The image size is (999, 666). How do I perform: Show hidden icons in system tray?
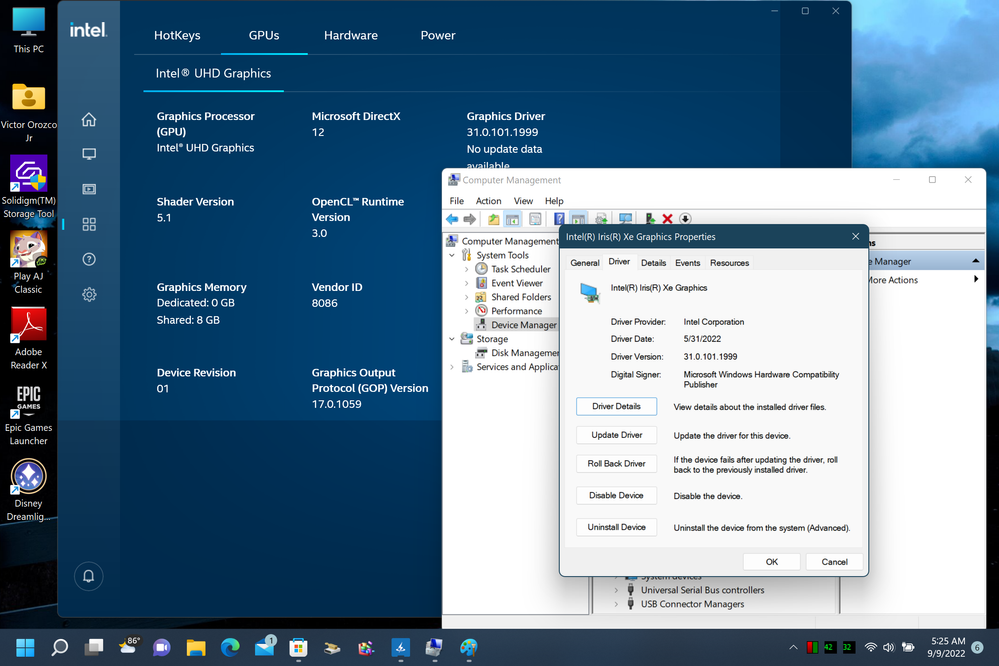click(x=793, y=648)
